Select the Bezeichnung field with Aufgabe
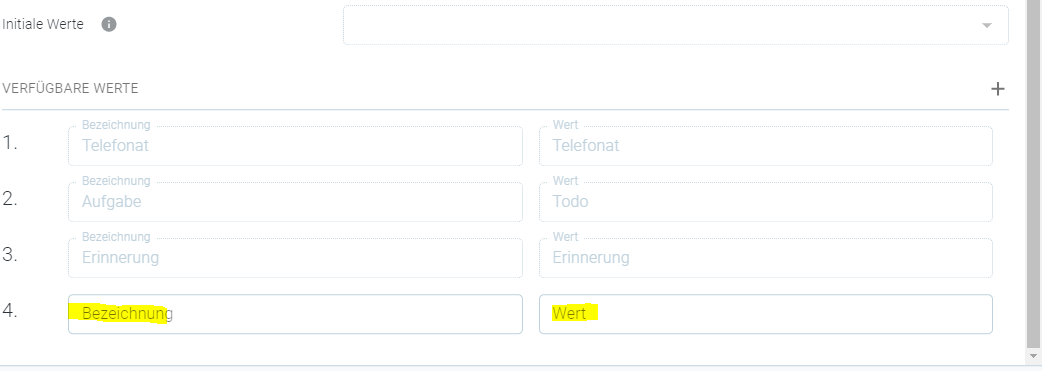The width and height of the screenshot is (1042, 371). tap(295, 201)
